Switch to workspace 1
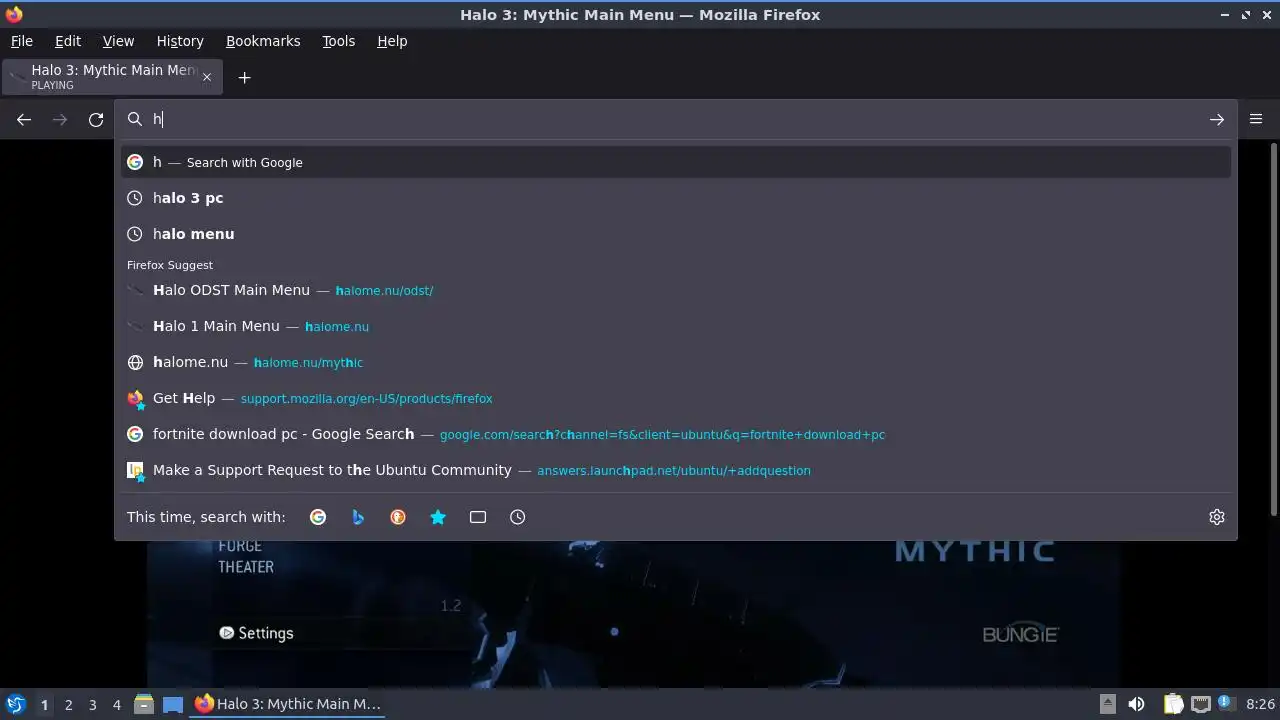 coord(44,705)
